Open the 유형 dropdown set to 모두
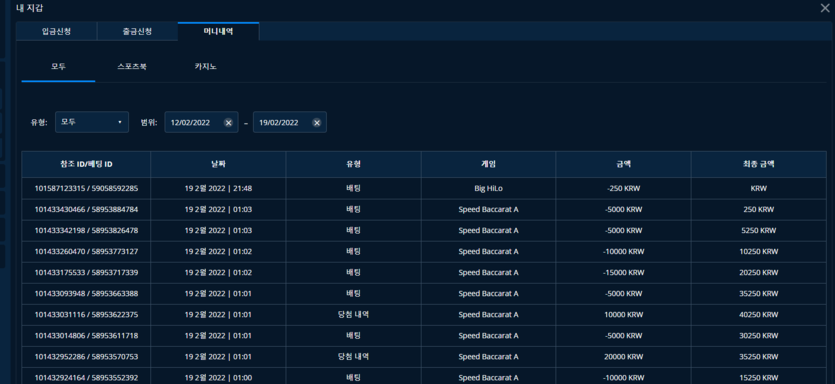 click(x=92, y=122)
